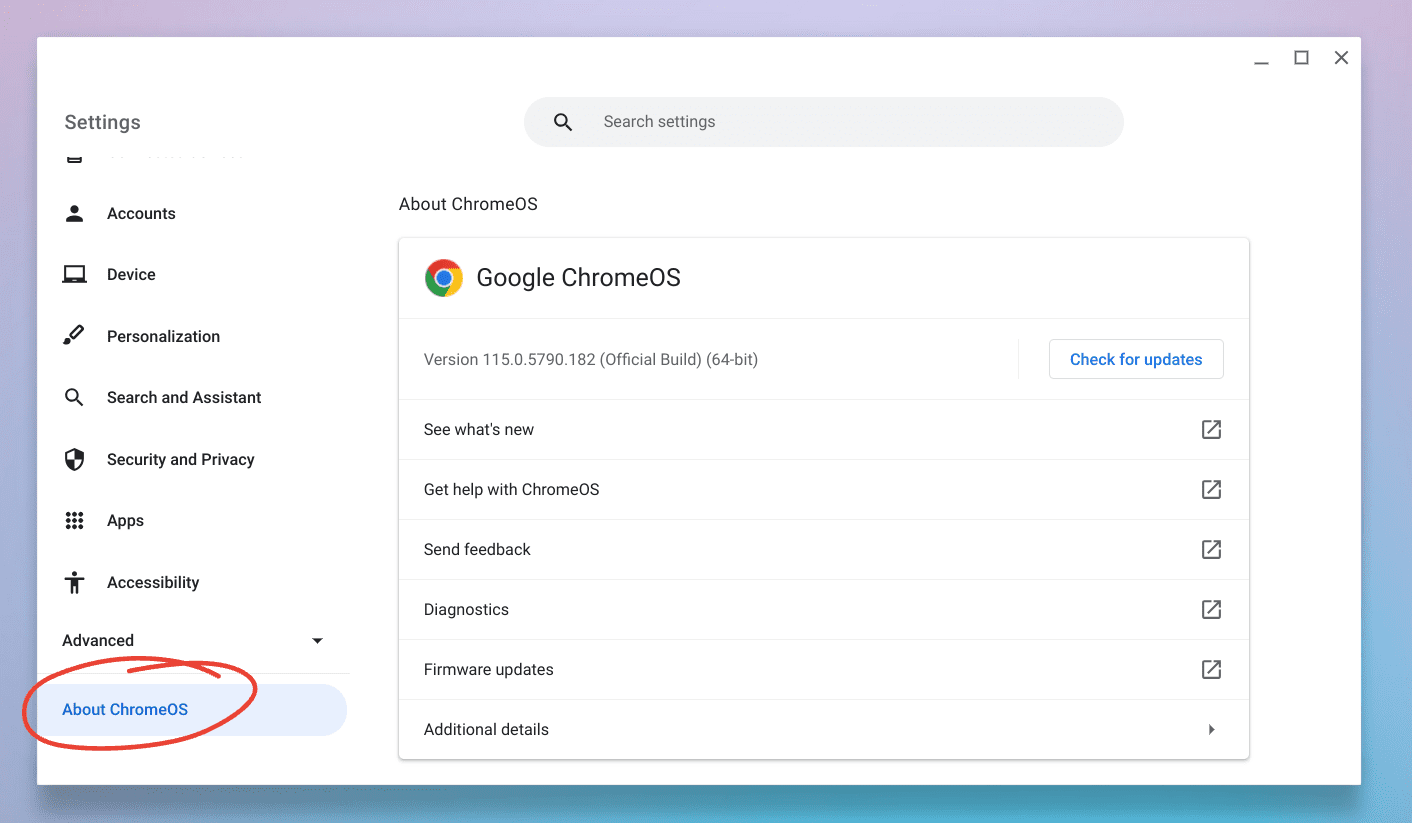Click the Search and Assistant magnifier icon
Image resolution: width=1412 pixels, height=823 pixels.
(x=74, y=397)
